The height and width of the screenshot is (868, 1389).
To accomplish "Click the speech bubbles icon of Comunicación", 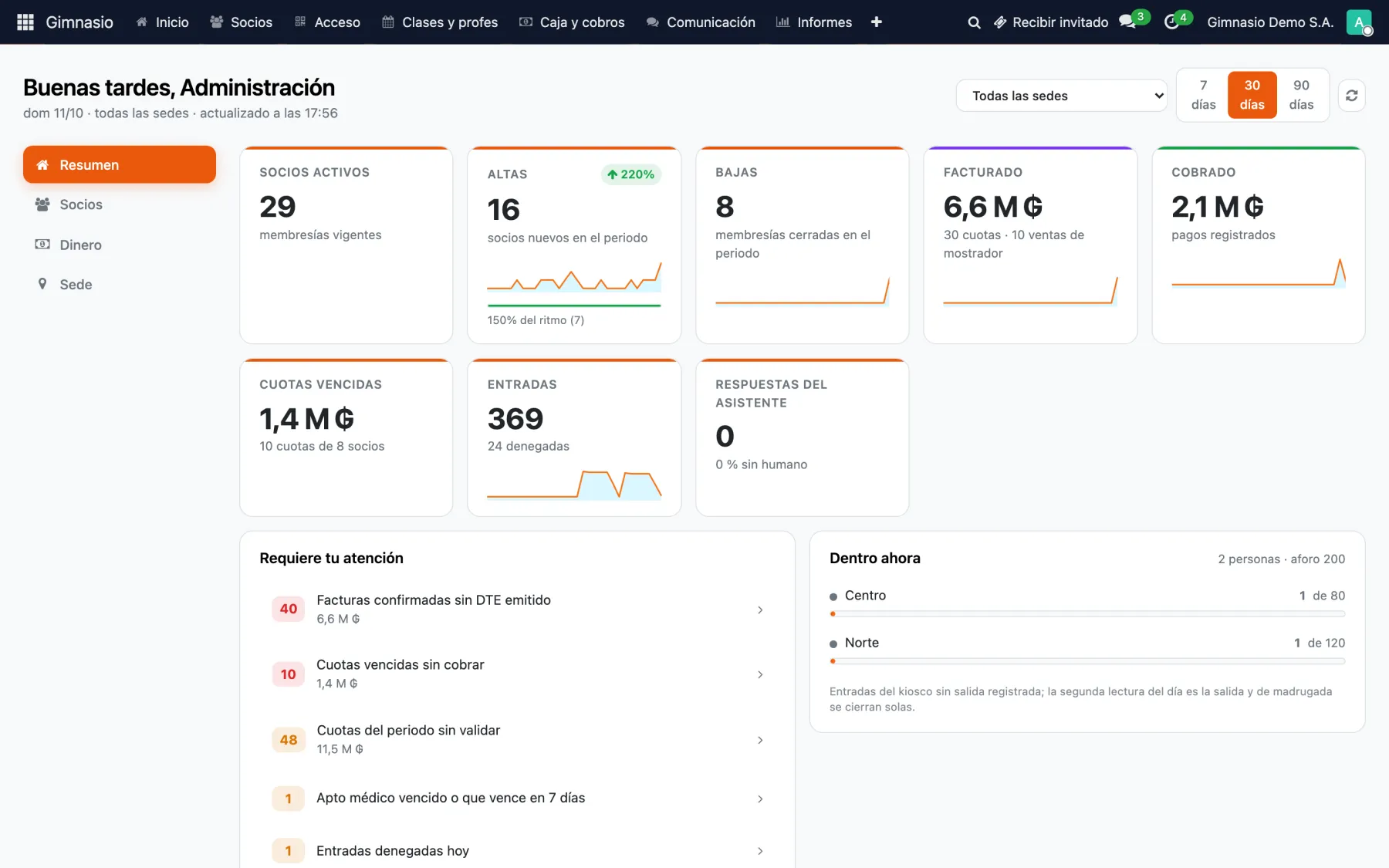I will click(653, 22).
